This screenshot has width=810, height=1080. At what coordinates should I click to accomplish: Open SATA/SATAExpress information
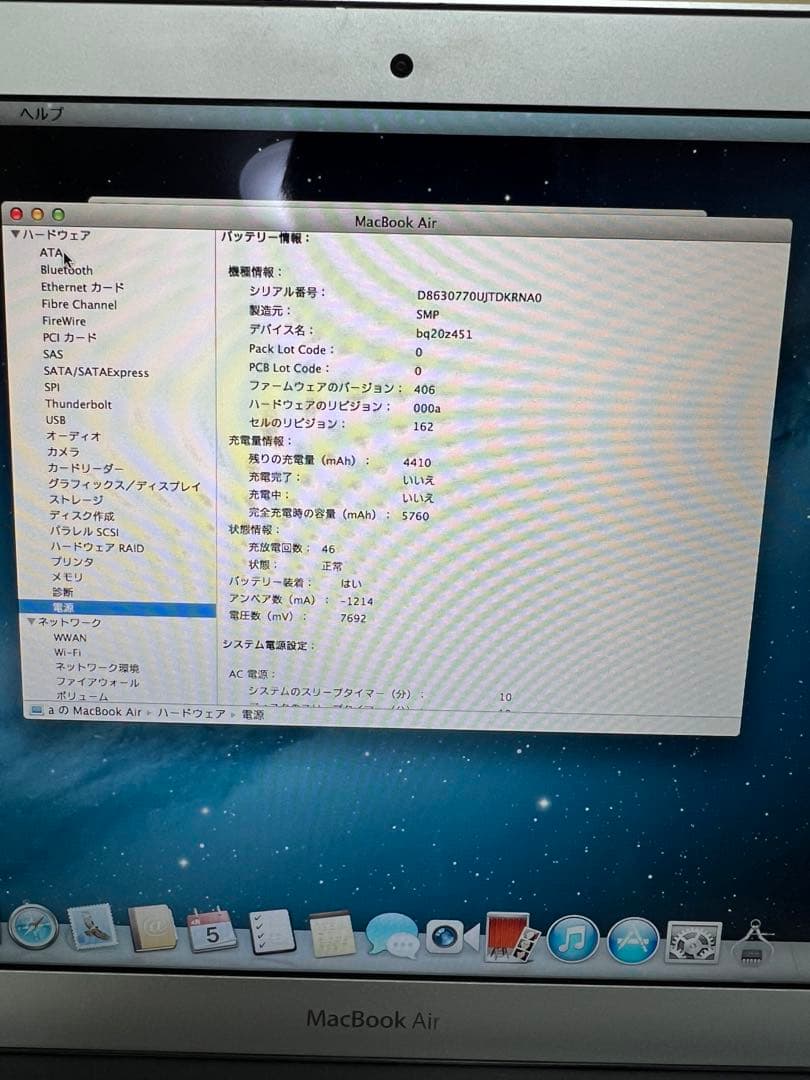pyautogui.click(x=96, y=372)
